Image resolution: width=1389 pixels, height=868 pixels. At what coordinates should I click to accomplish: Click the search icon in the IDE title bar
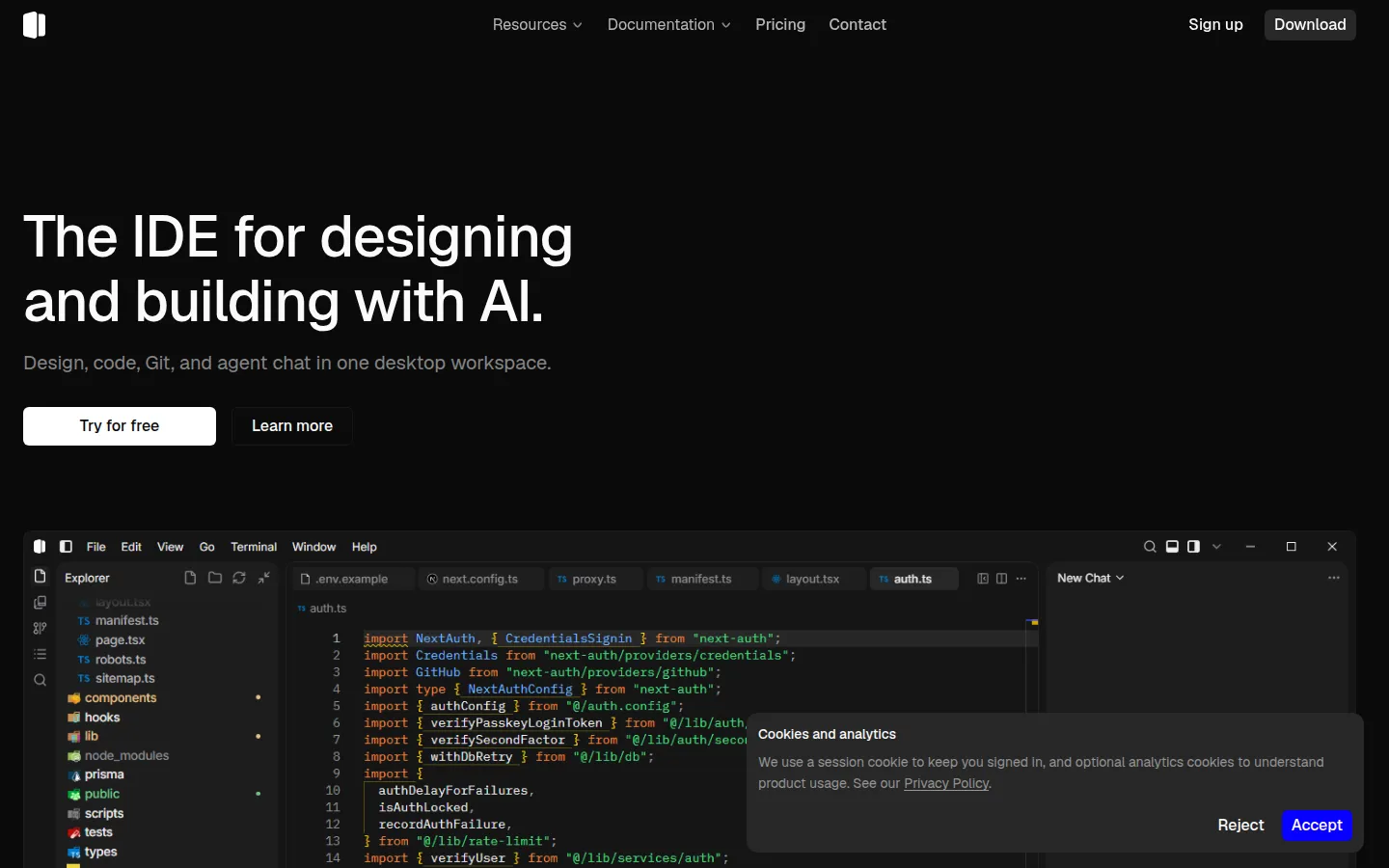[1150, 547]
